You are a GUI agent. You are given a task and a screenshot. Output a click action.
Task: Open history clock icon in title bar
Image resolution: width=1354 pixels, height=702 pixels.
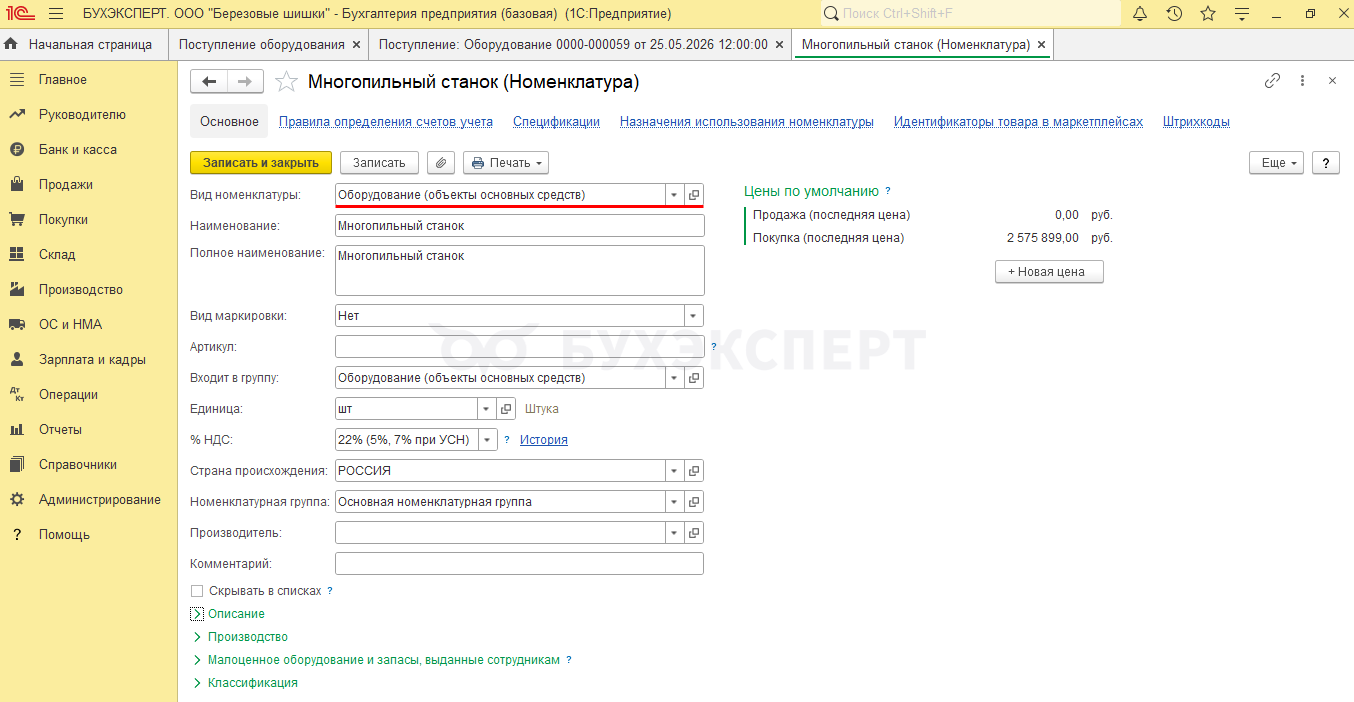point(1174,14)
